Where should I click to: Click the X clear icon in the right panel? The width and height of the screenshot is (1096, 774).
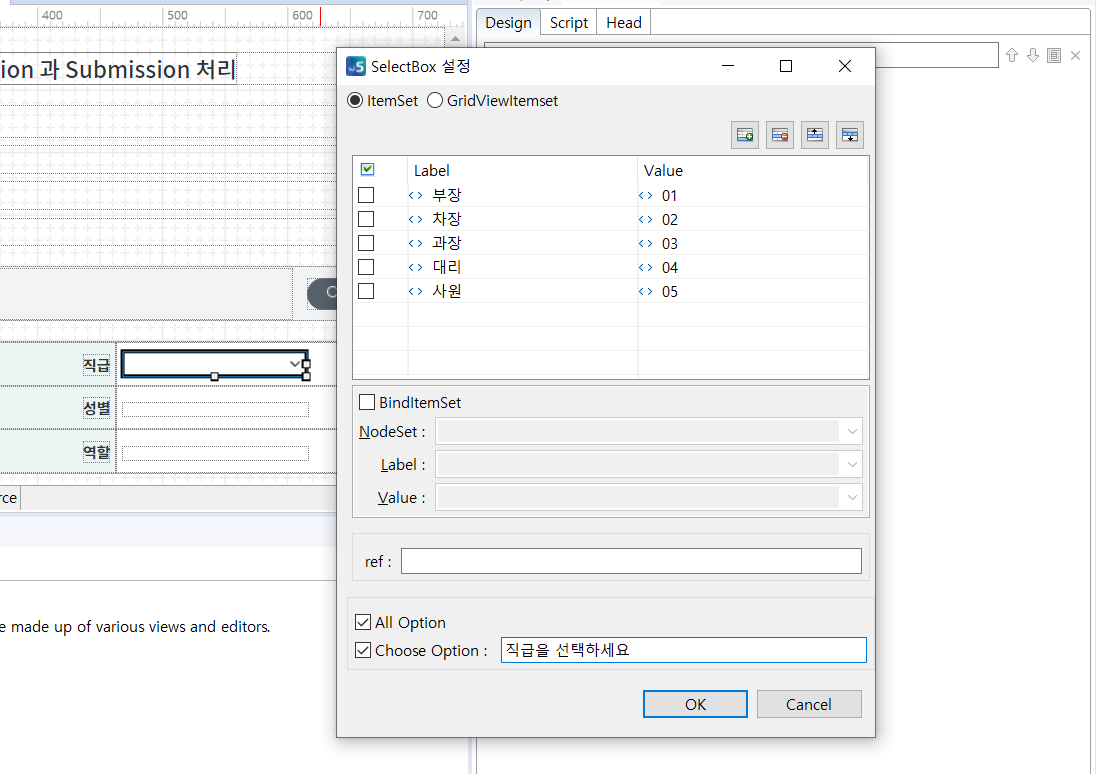(x=1075, y=55)
